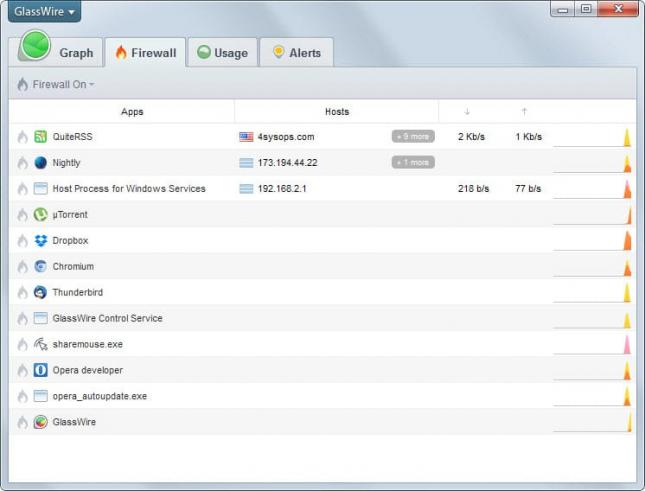Click the Nightly globe icon

pos(40,162)
